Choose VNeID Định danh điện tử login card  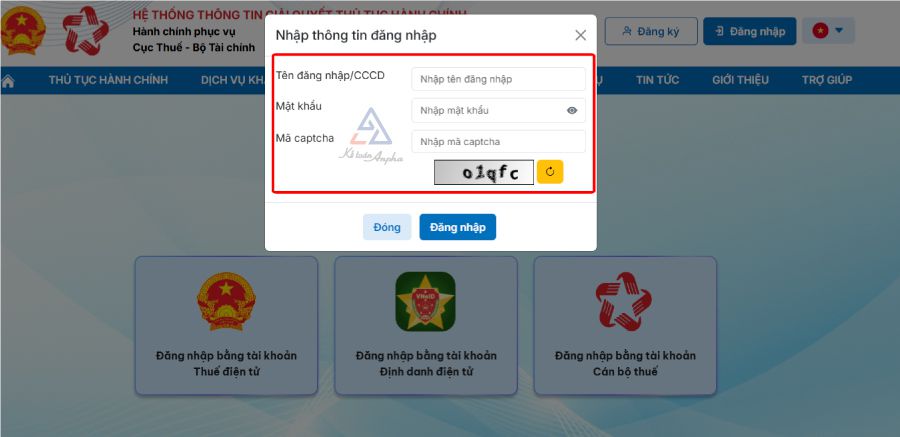tap(426, 326)
